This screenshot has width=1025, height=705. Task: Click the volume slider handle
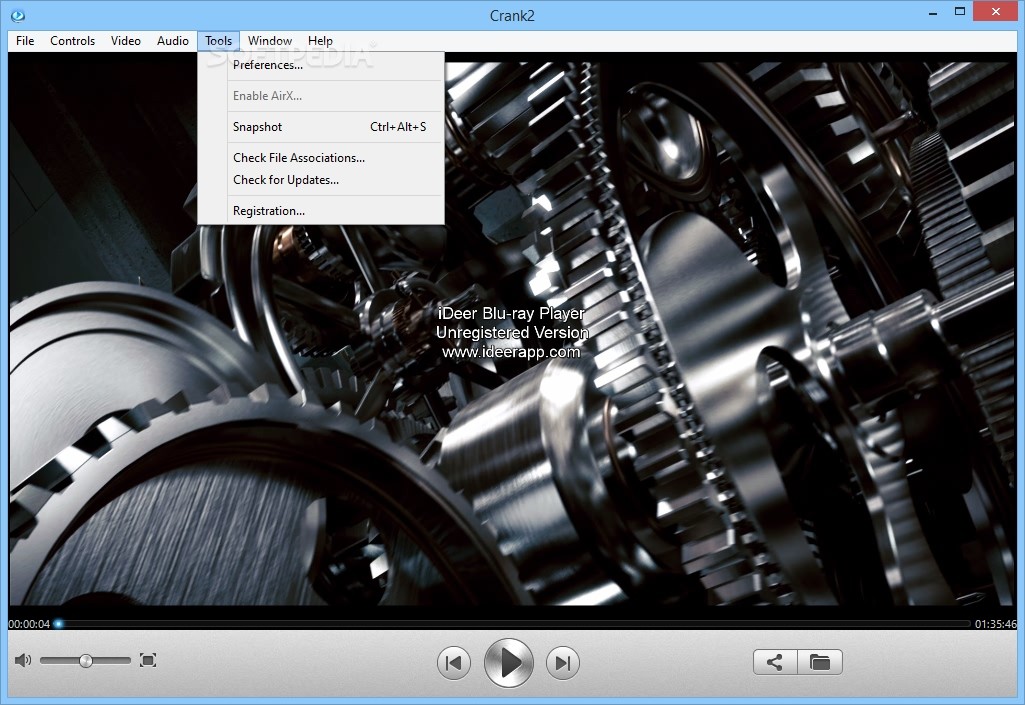click(86, 661)
